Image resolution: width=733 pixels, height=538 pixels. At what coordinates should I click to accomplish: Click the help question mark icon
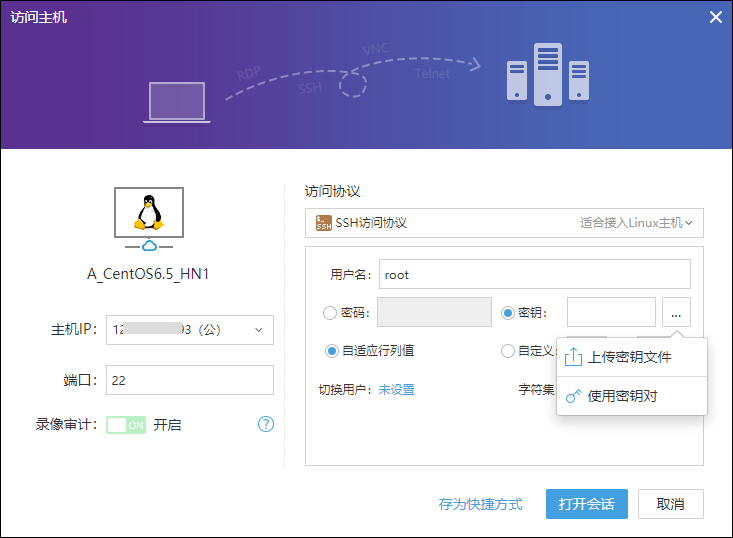pyautogui.click(x=265, y=424)
